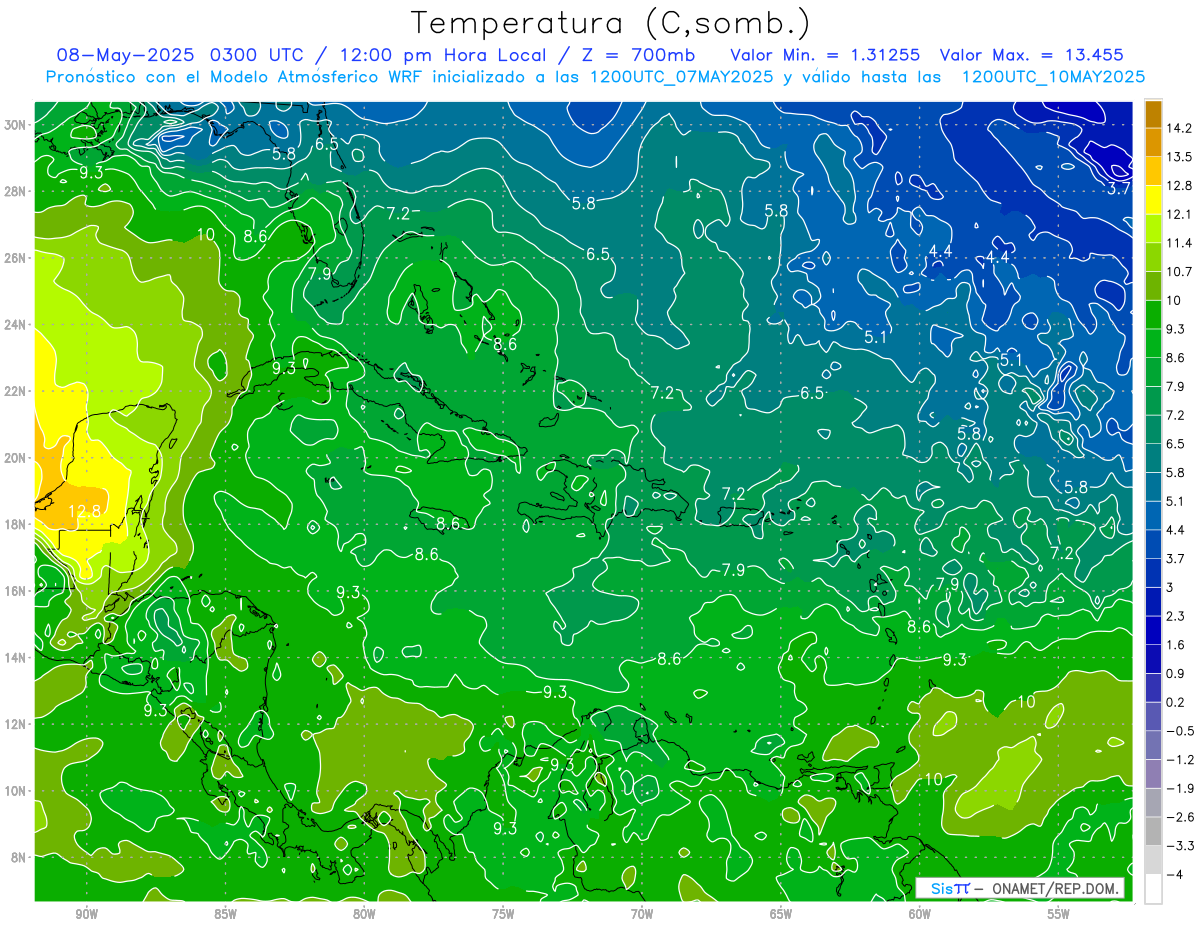Pick the purple swatch between -1.9 and -1.2
The height and width of the screenshot is (927, 1200).
(1153, 773)
